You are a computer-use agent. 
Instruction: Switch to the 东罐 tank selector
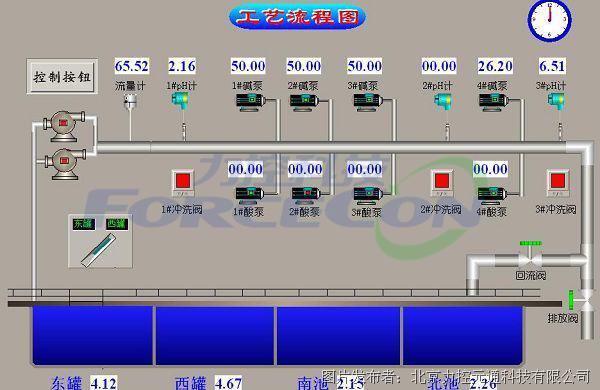pos(83,224)
